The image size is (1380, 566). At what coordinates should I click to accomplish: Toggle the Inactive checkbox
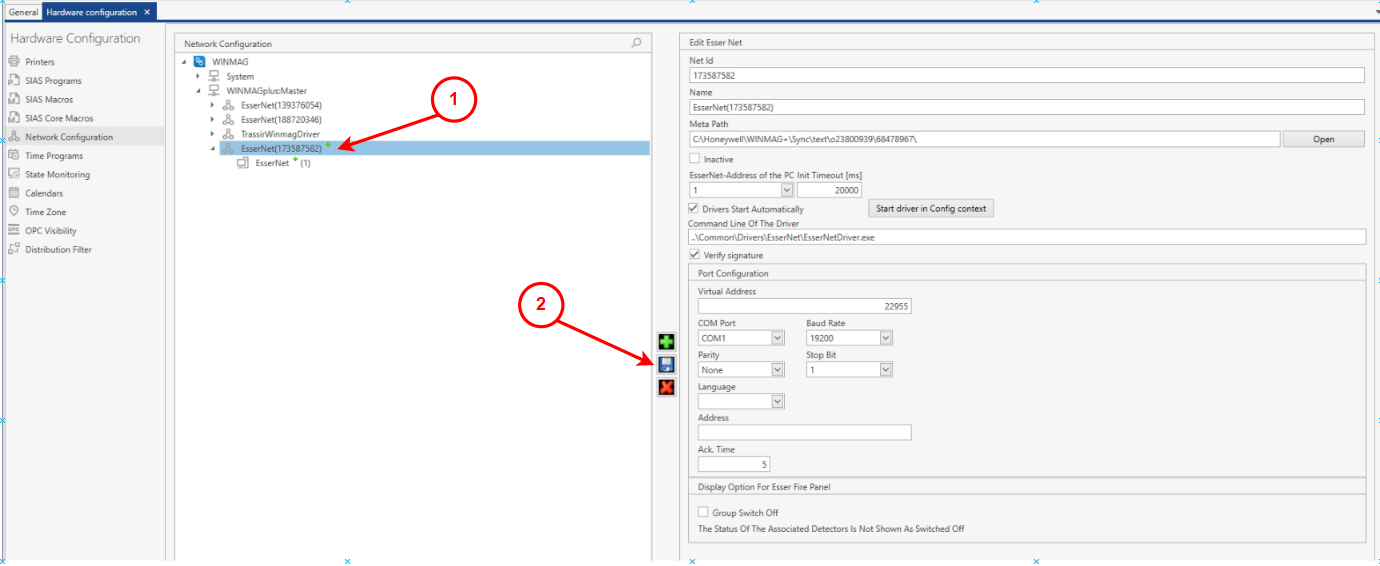tap(695, 158)
